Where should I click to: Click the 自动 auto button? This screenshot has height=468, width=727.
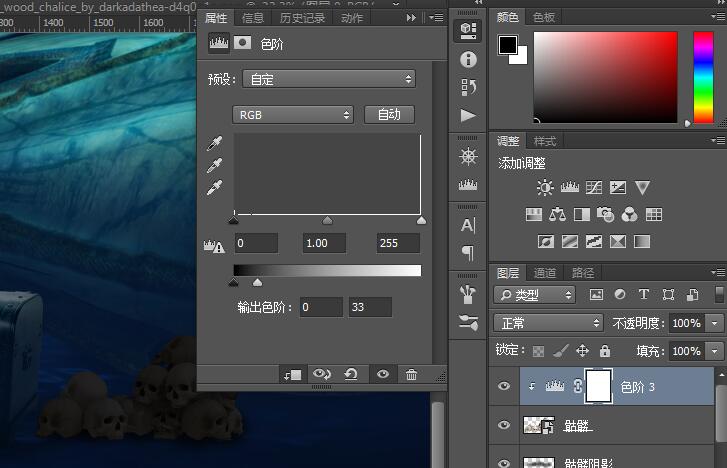pyautogui.click(x=389, y=115)
